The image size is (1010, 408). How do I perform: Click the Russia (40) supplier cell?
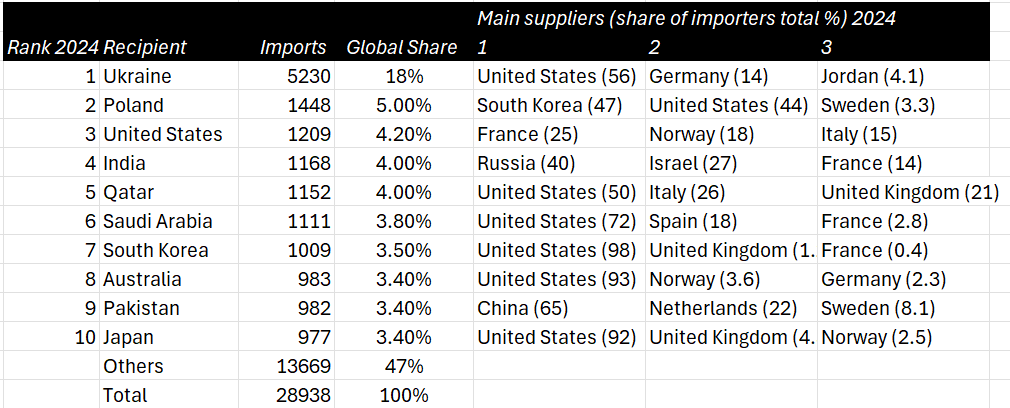pos(559,164)
